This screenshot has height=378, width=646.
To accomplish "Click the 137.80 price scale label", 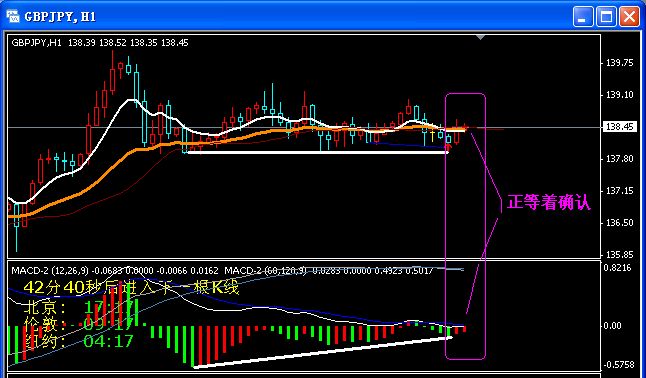I will [x=620, y=159].
